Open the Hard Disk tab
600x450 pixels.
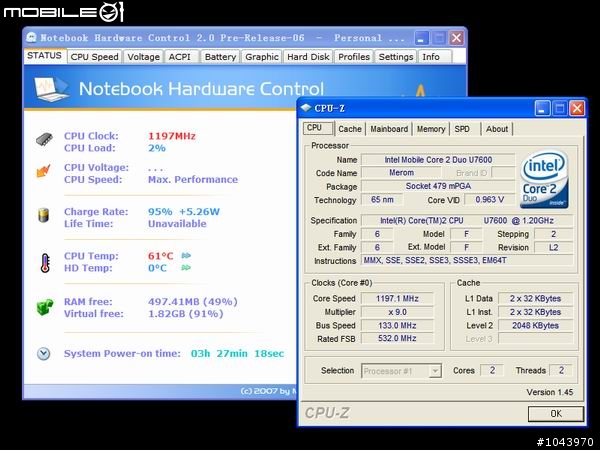click(308, 57)
